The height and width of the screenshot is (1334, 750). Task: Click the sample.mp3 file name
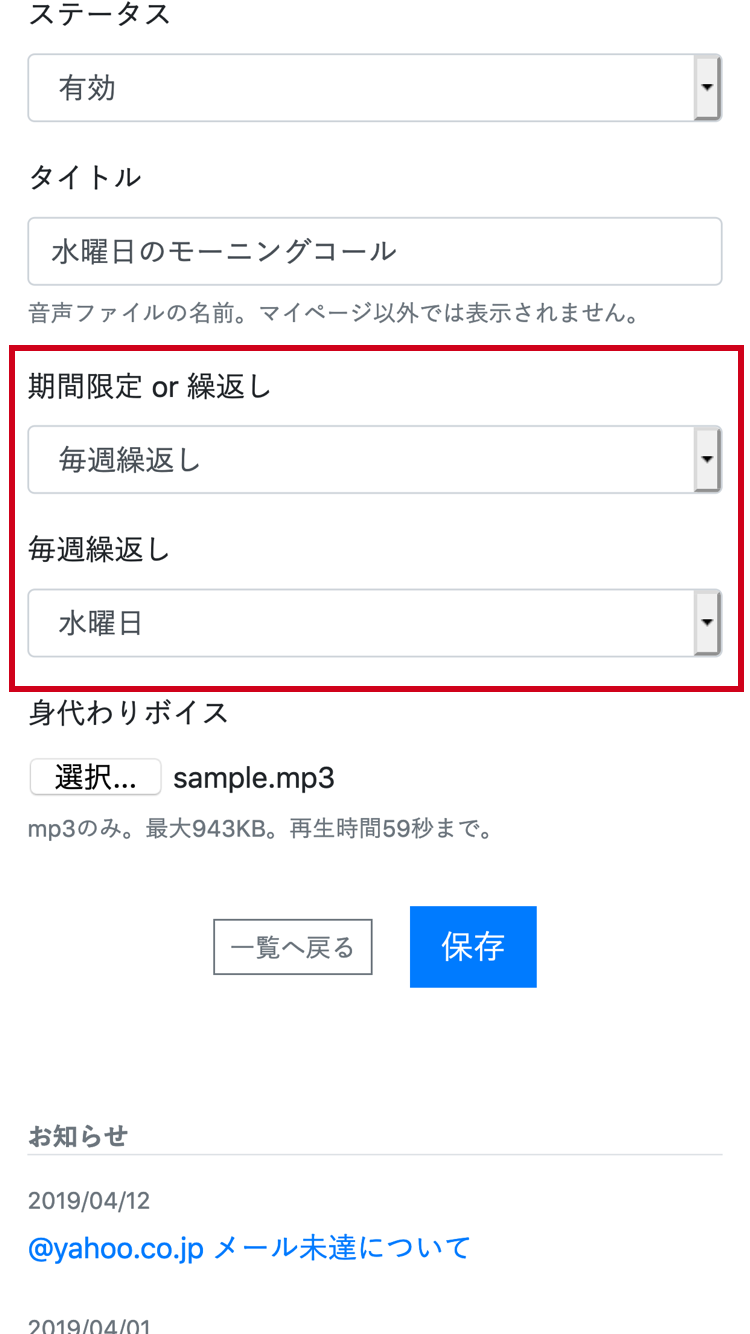pyautogui.click(x=254, y=777)
